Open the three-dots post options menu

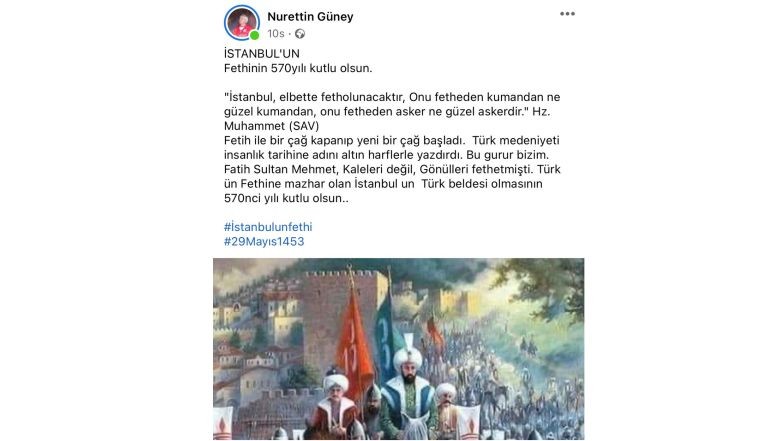pyautogui.click(x=567, y=13)
